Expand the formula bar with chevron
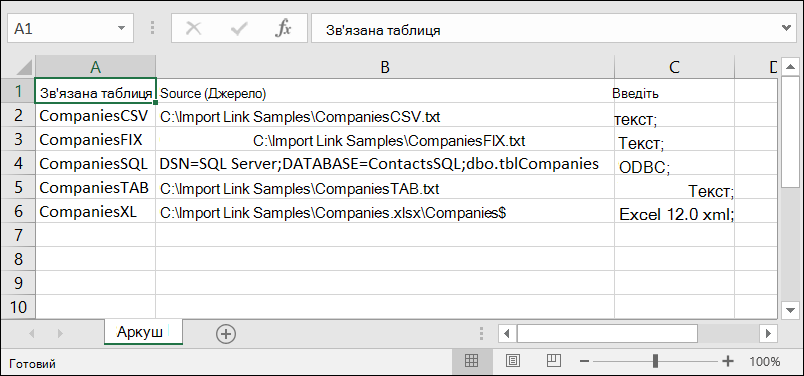 pos(788,29)
